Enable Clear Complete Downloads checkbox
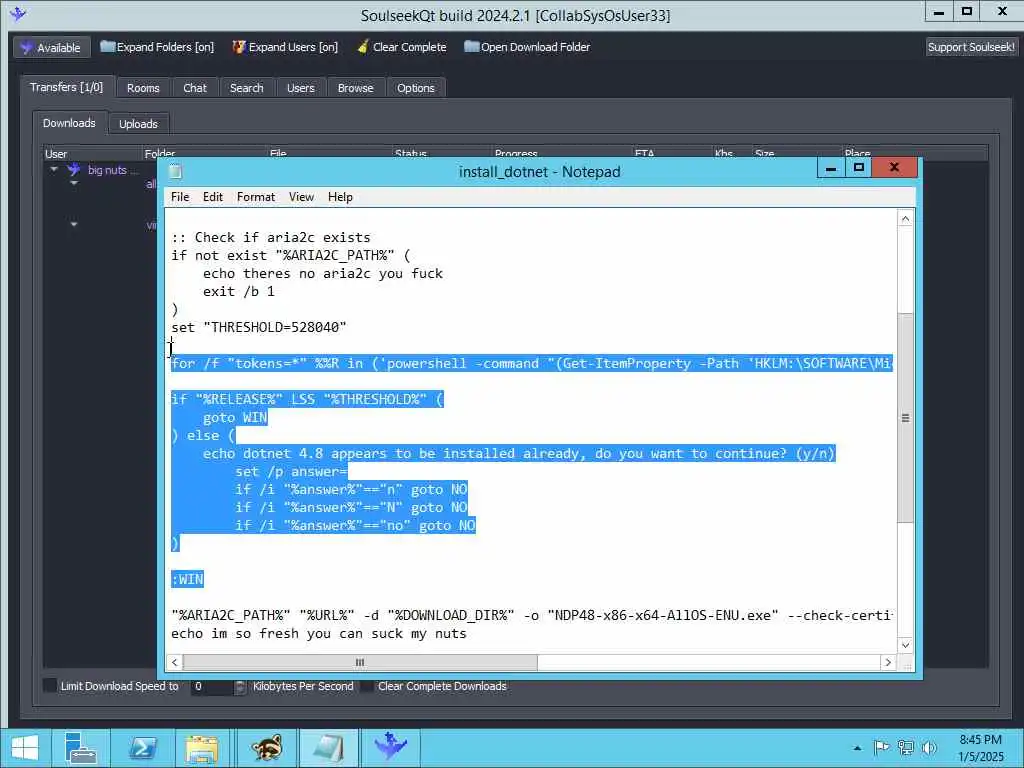This screenshot has width=1024, height=768. pos(368,686)
